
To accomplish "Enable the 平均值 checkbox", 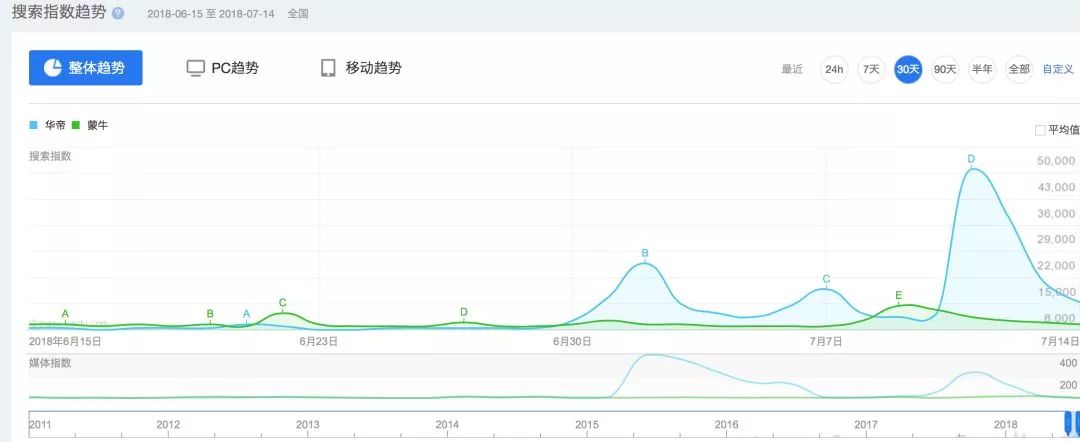I will click(1040, 130).
